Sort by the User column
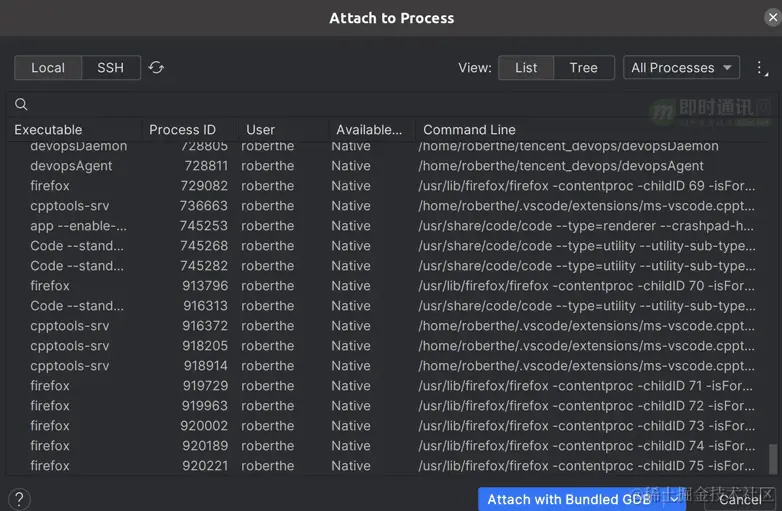The height and width of the screenshot is (511, 782). [260, 130]
